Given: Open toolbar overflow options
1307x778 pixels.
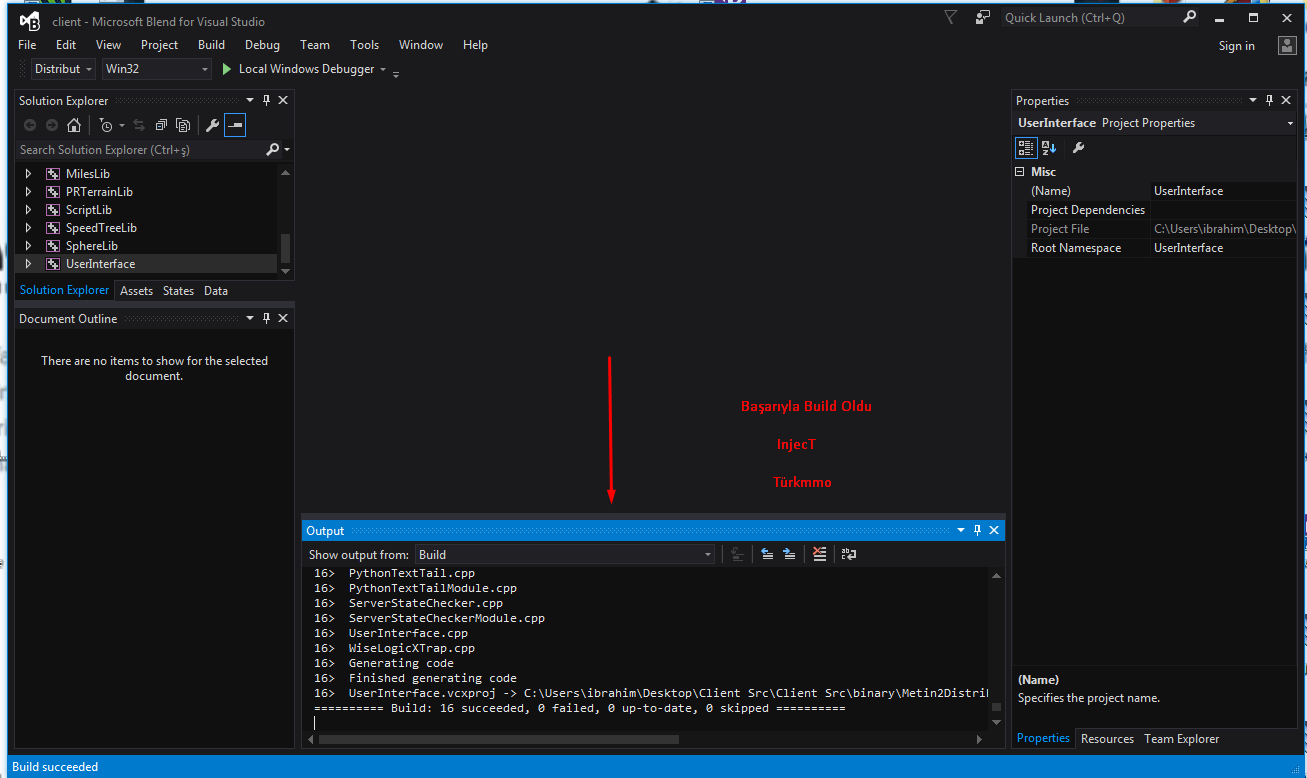Looking at the screenshot, I should pos(396,73).
